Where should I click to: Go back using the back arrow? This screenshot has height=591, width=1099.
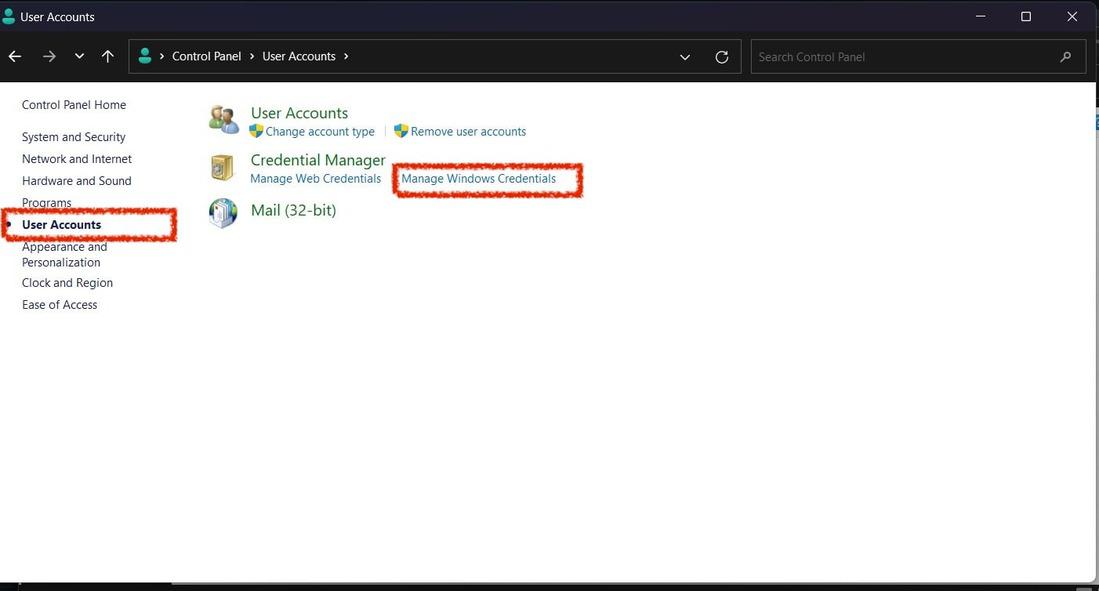tap(15, 57)
